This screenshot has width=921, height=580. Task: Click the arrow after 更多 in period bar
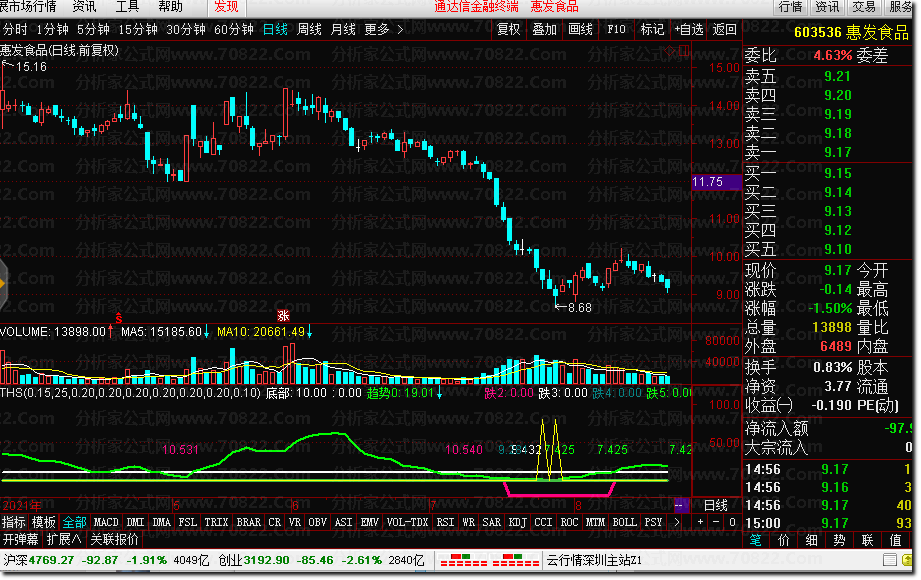tap(400, 29)
